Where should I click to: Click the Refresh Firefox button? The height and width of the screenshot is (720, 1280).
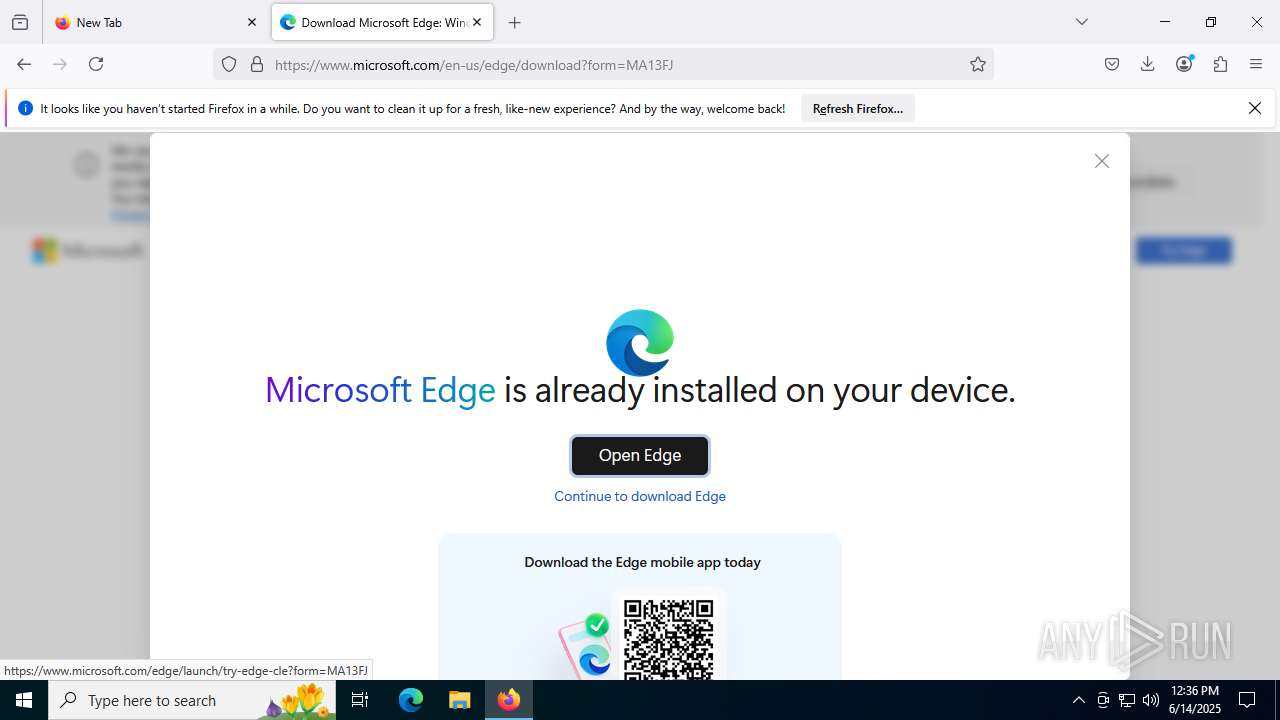coord(858,109)
